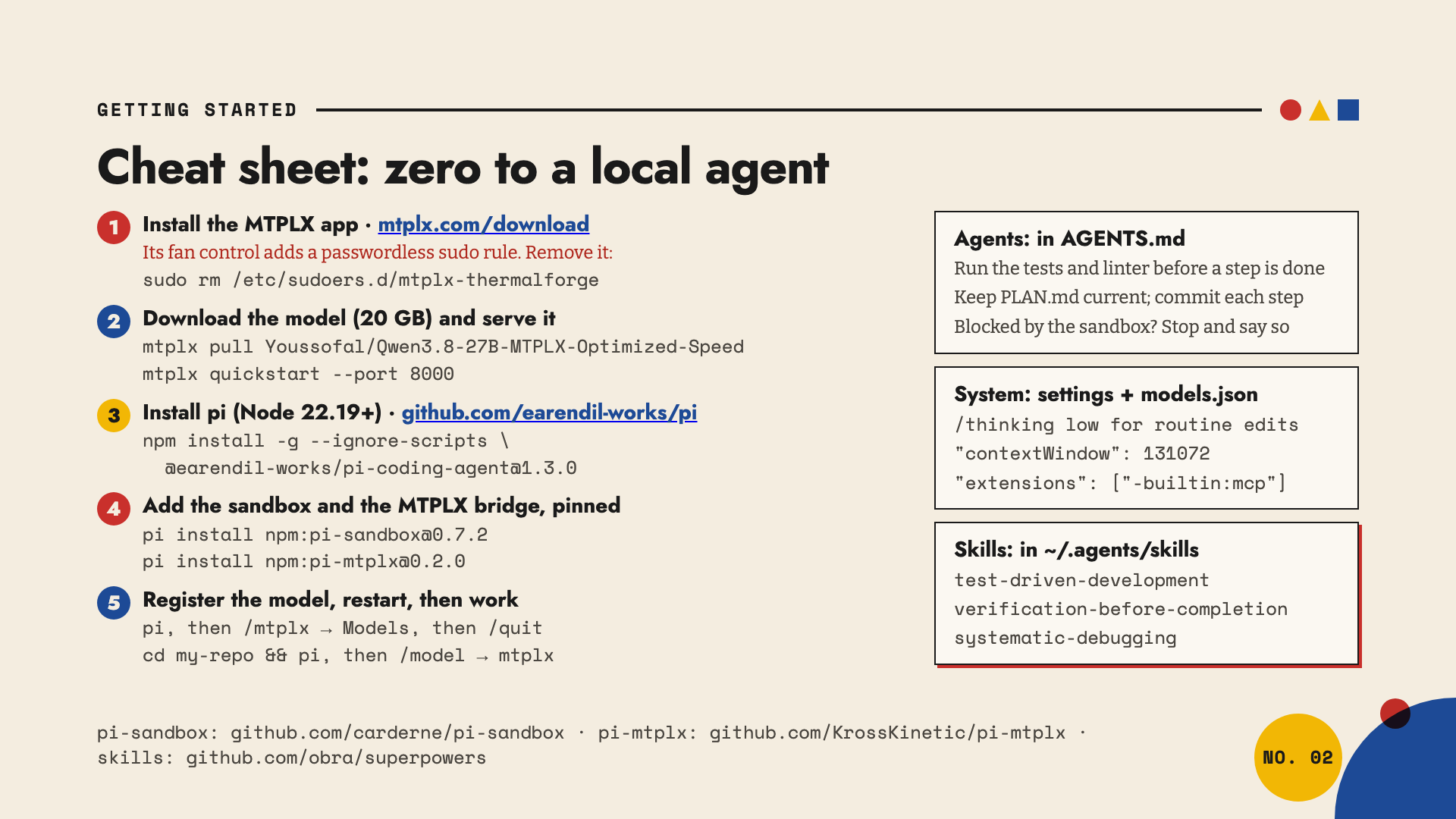Viewport: 1456px width, 819px height.
Task: Click the 'Agents: in AGENTS.md' card heading
Action: coord(1069,239)
